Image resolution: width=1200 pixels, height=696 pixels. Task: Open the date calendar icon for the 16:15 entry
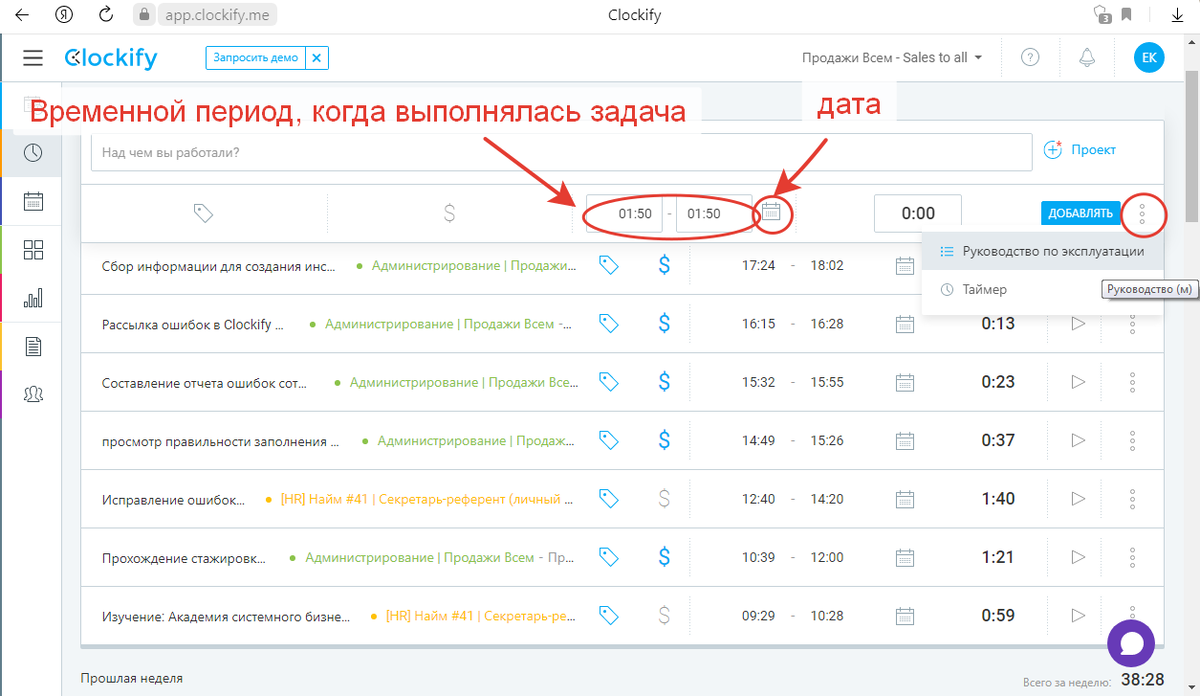(x=905, y=324)
